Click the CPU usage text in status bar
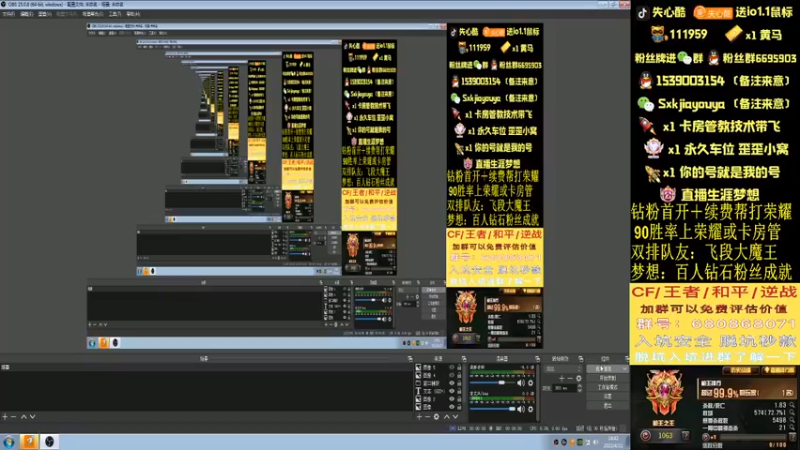This screenshot has width=800, height=450. [550, 429]
